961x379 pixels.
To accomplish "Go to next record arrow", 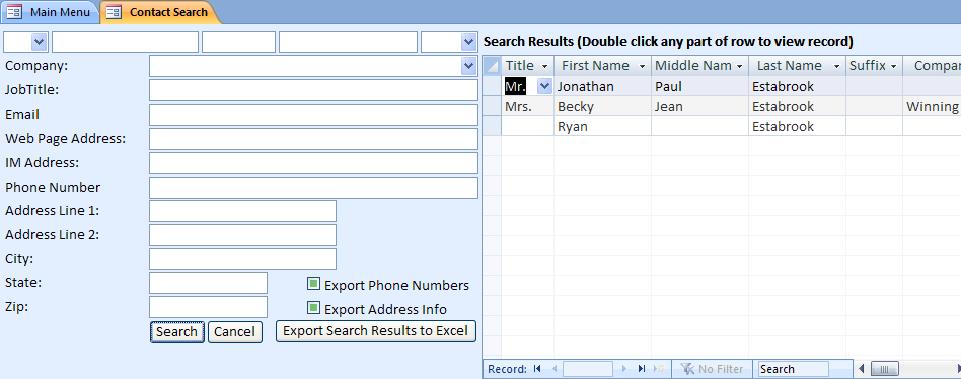I will [x=625, y=369].
